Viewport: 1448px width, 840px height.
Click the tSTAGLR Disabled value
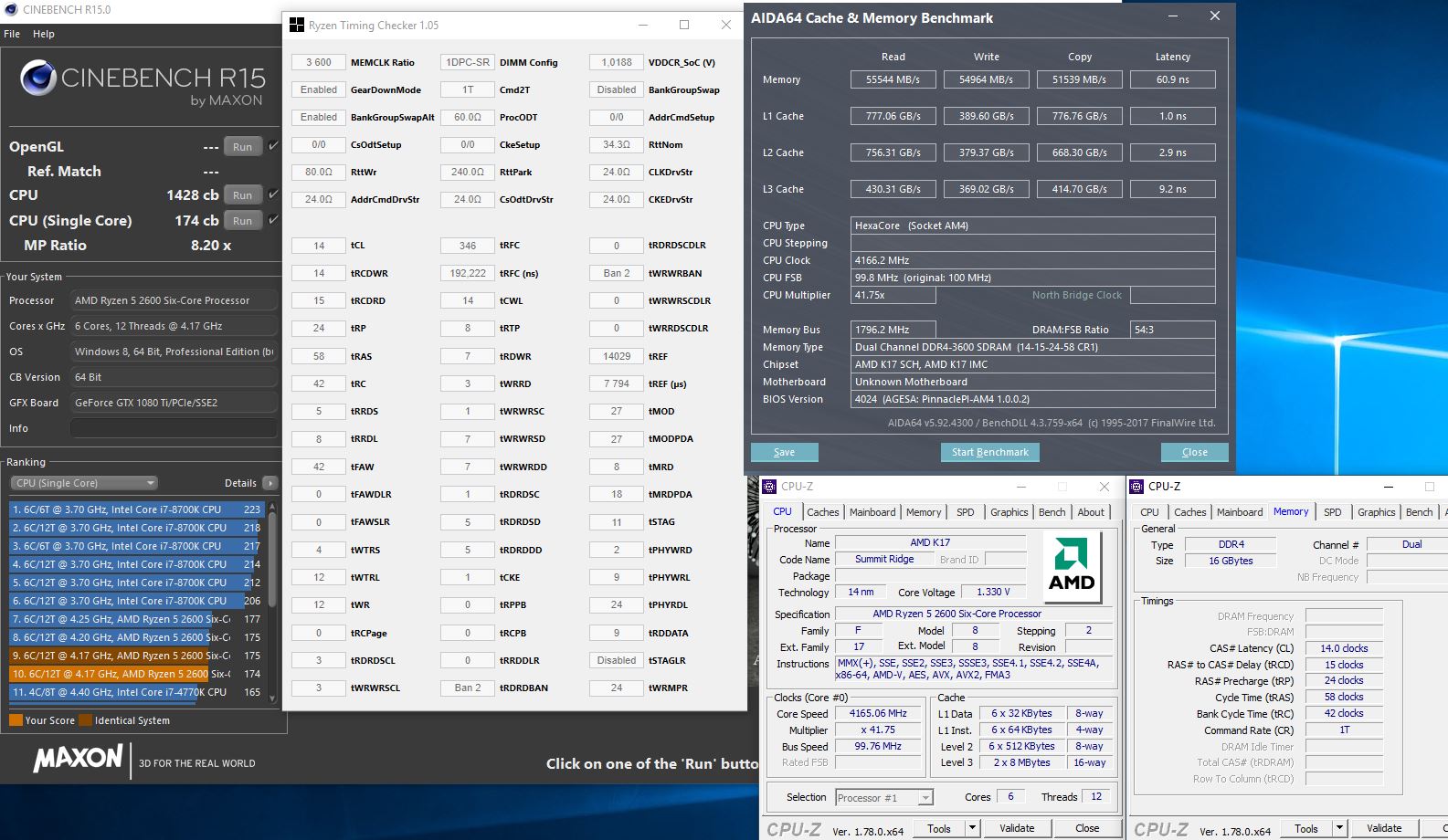(617, 660)
